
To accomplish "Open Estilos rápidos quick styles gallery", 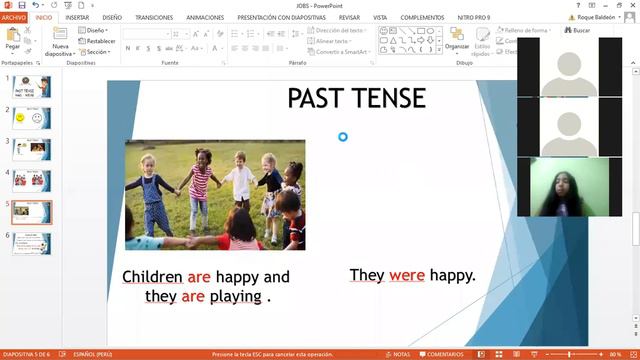I will pyautogui.click(x=482, y=42).
